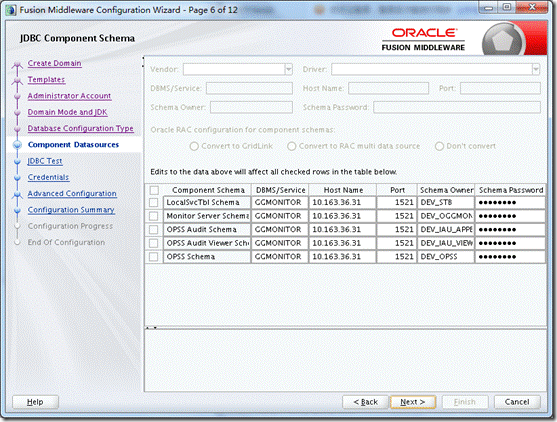Click the Templates step marker icon
The image size is (557, 422).
(x=17, y=81)
